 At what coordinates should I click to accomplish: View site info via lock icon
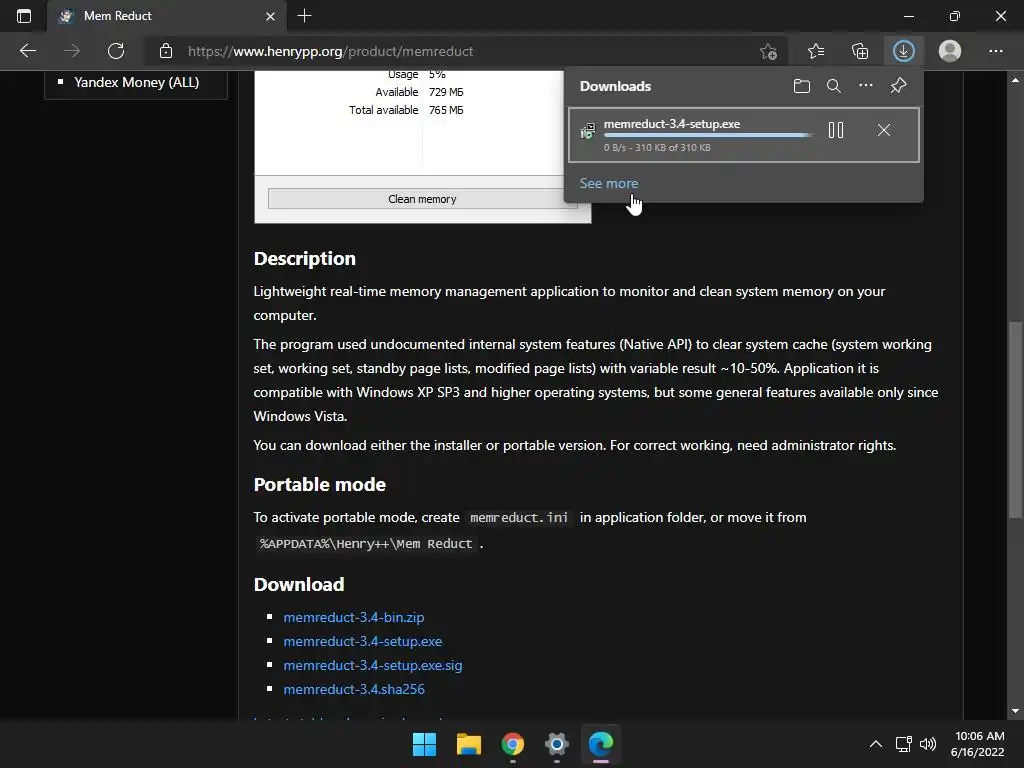pyautogui.click(x=166, y=51)
